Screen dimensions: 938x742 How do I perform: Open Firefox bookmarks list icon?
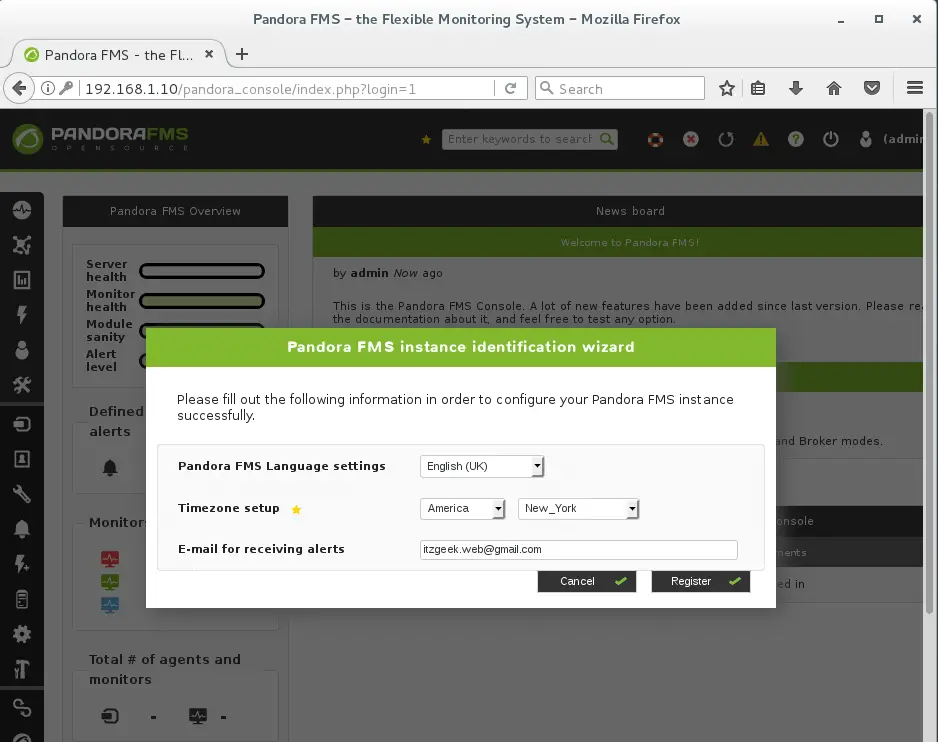point(758,89)
